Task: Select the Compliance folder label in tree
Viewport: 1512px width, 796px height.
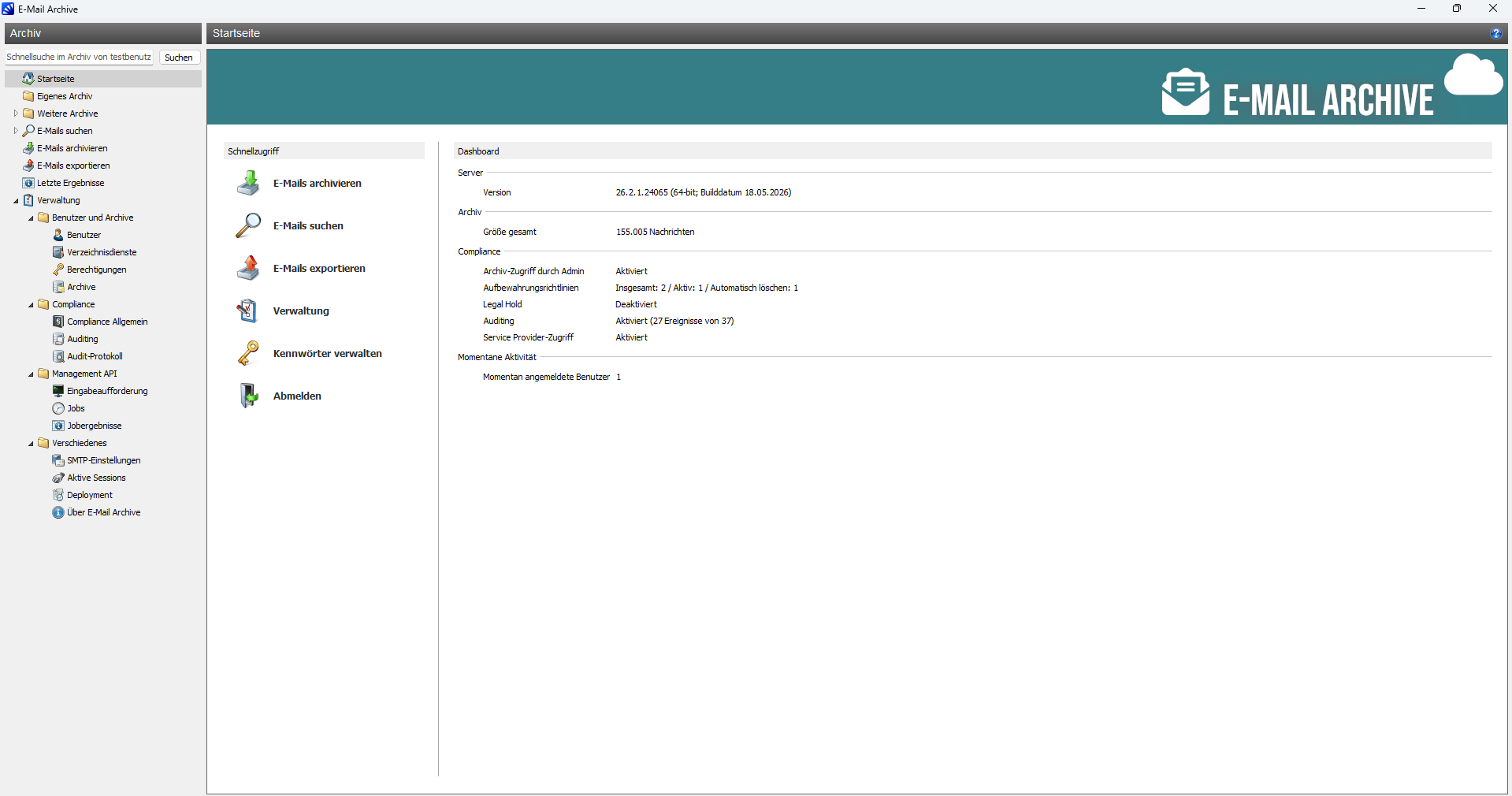Action: [73, 304]
